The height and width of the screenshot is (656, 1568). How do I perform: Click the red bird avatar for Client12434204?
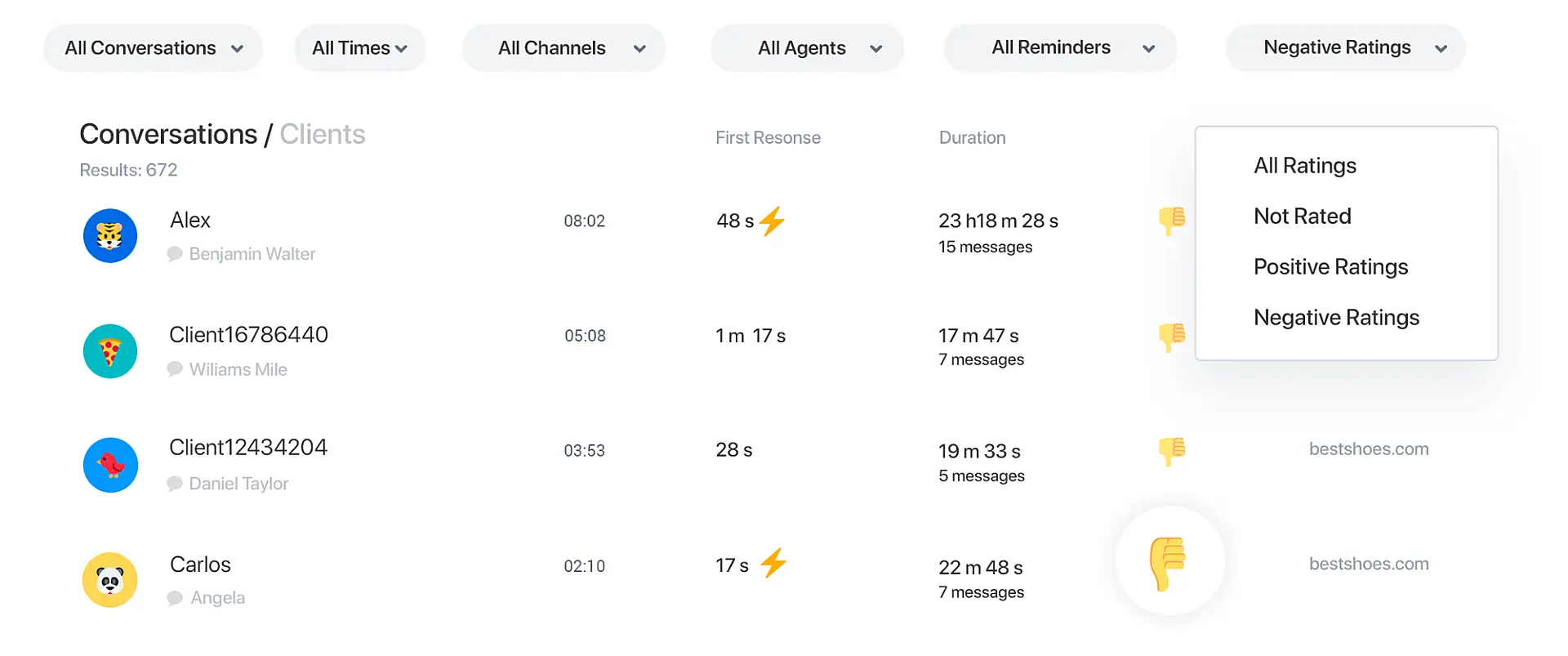[110, 465]
